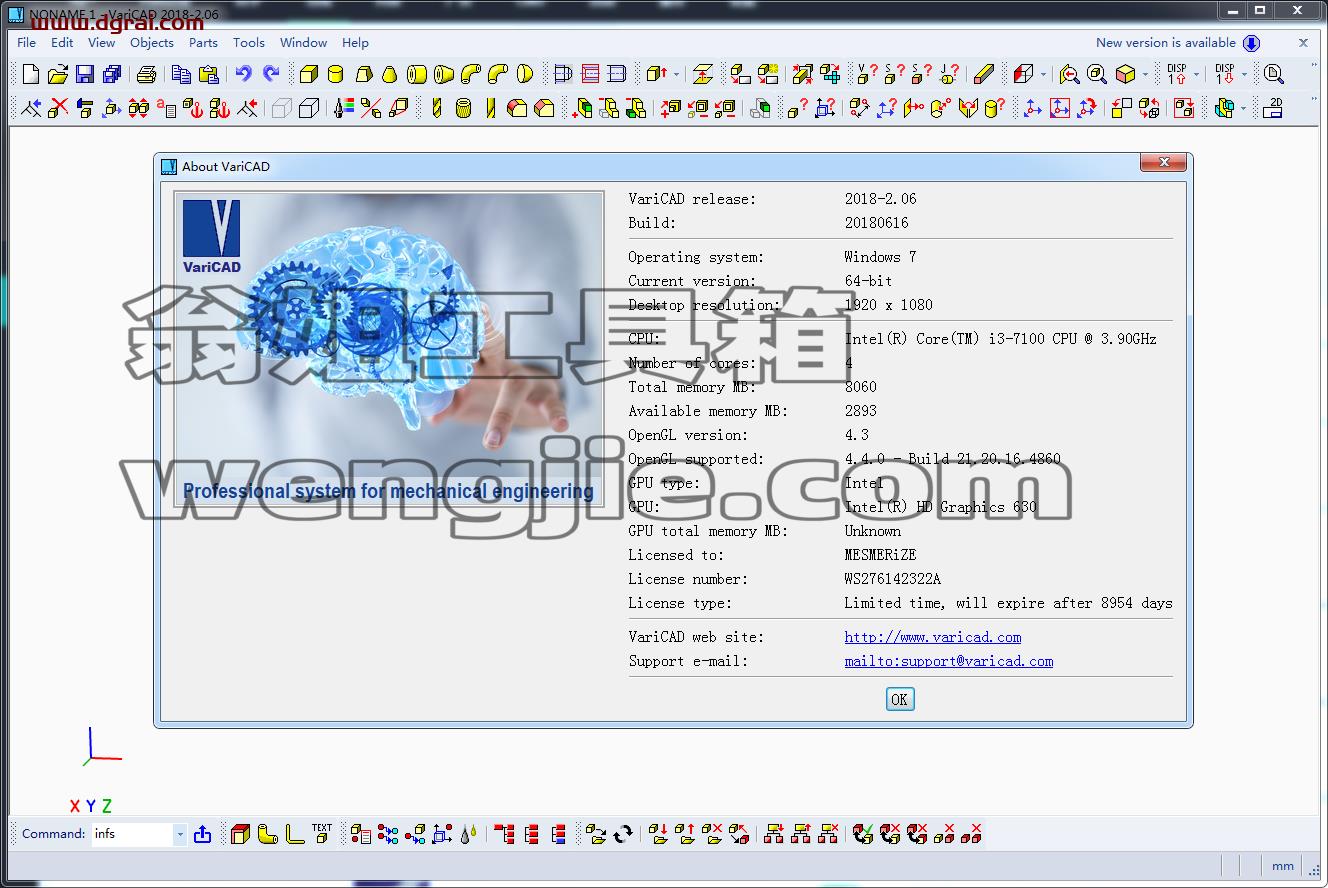The width and height of the screenshot is (1328, 888).
Task: Open dropdown next to the yellow view cube
Action: pyautogui.click(x=1145, y=74)
